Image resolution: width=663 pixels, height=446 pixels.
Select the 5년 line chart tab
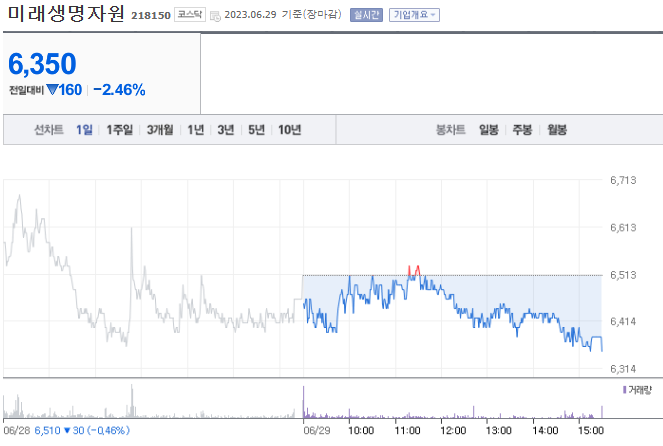[x=256, y=130]
